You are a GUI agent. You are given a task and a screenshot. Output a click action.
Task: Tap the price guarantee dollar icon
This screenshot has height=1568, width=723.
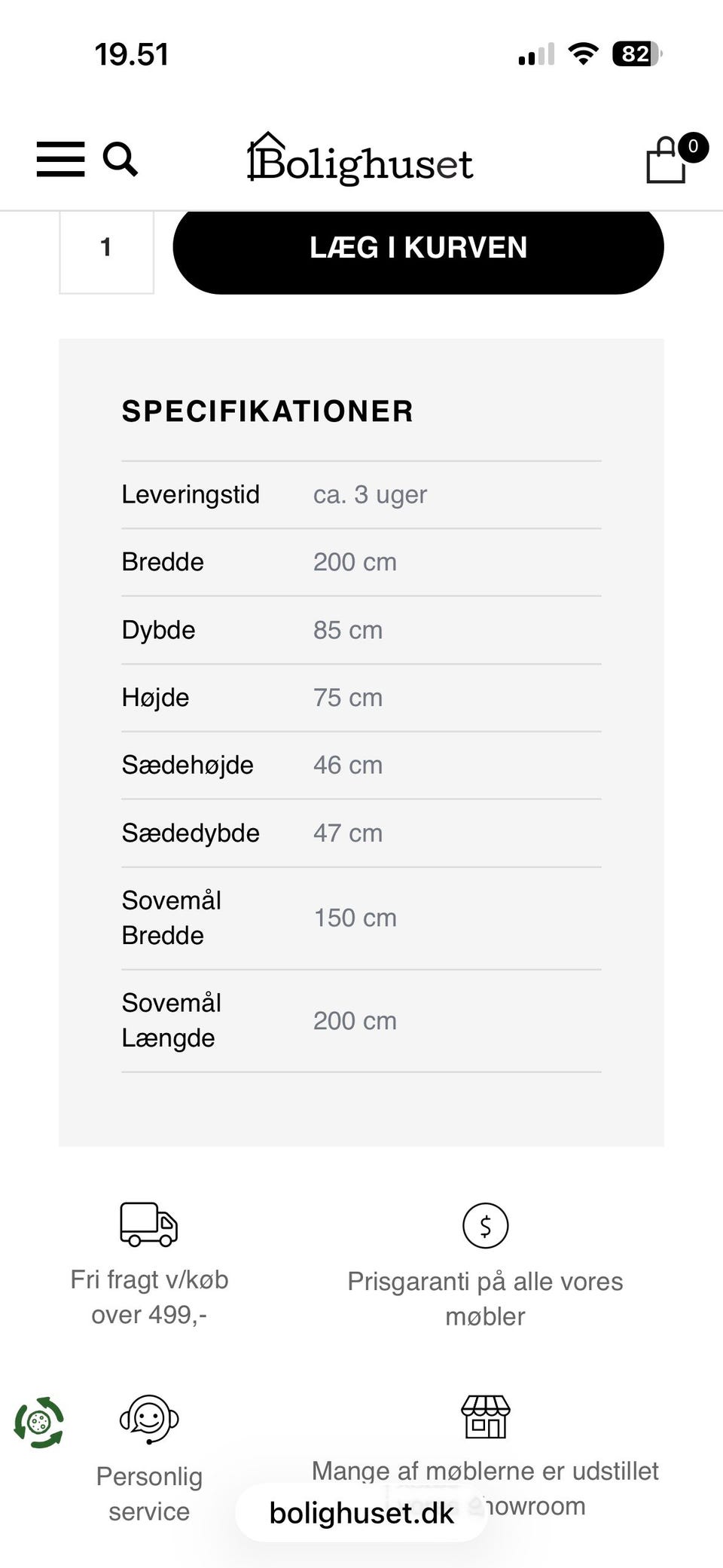click(x=485, y=1225)
